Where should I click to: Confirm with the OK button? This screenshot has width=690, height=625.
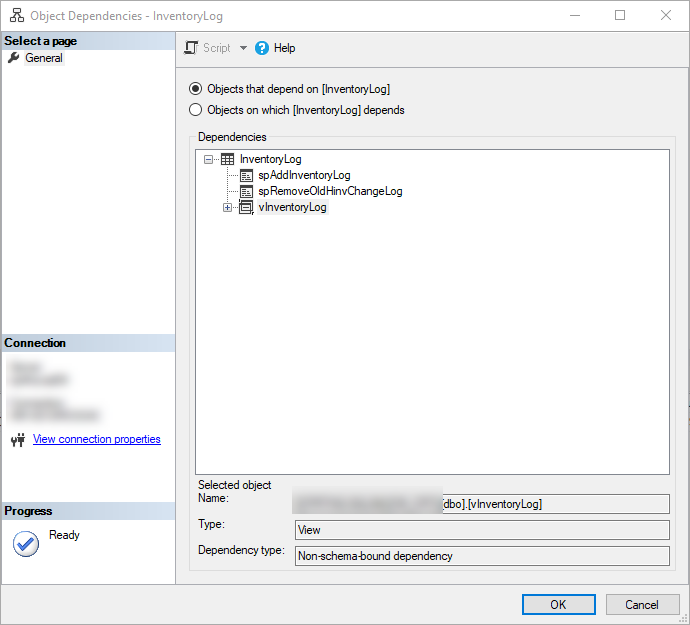coord(559,604)
